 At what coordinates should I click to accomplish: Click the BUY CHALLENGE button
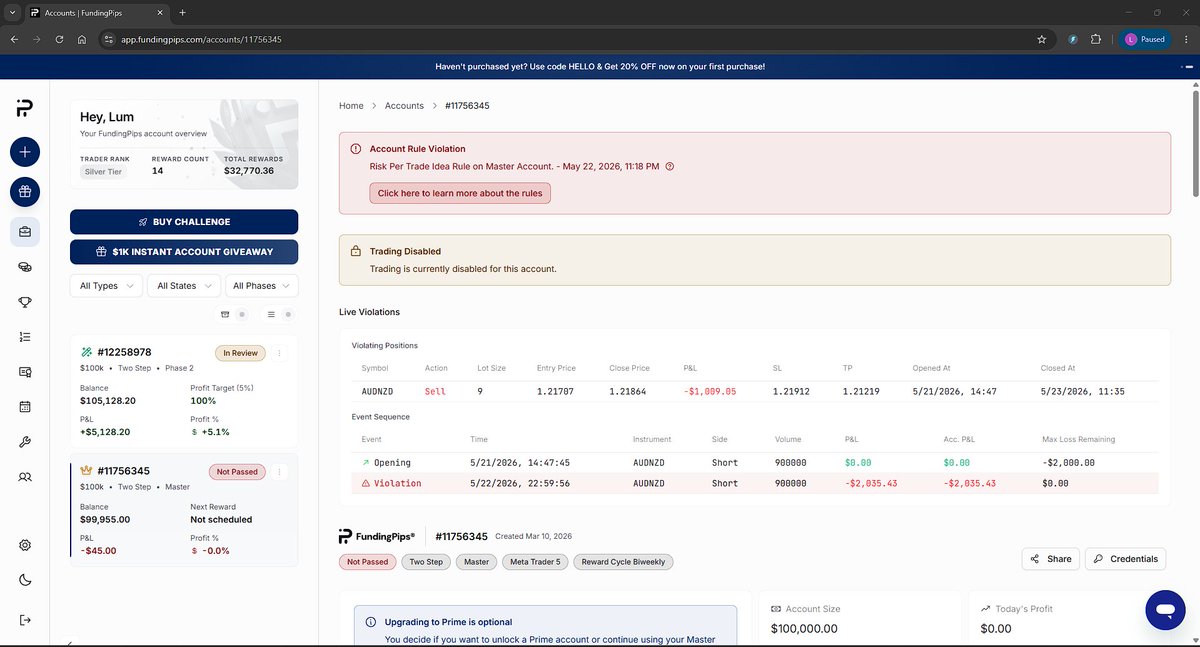pos(184,222)
